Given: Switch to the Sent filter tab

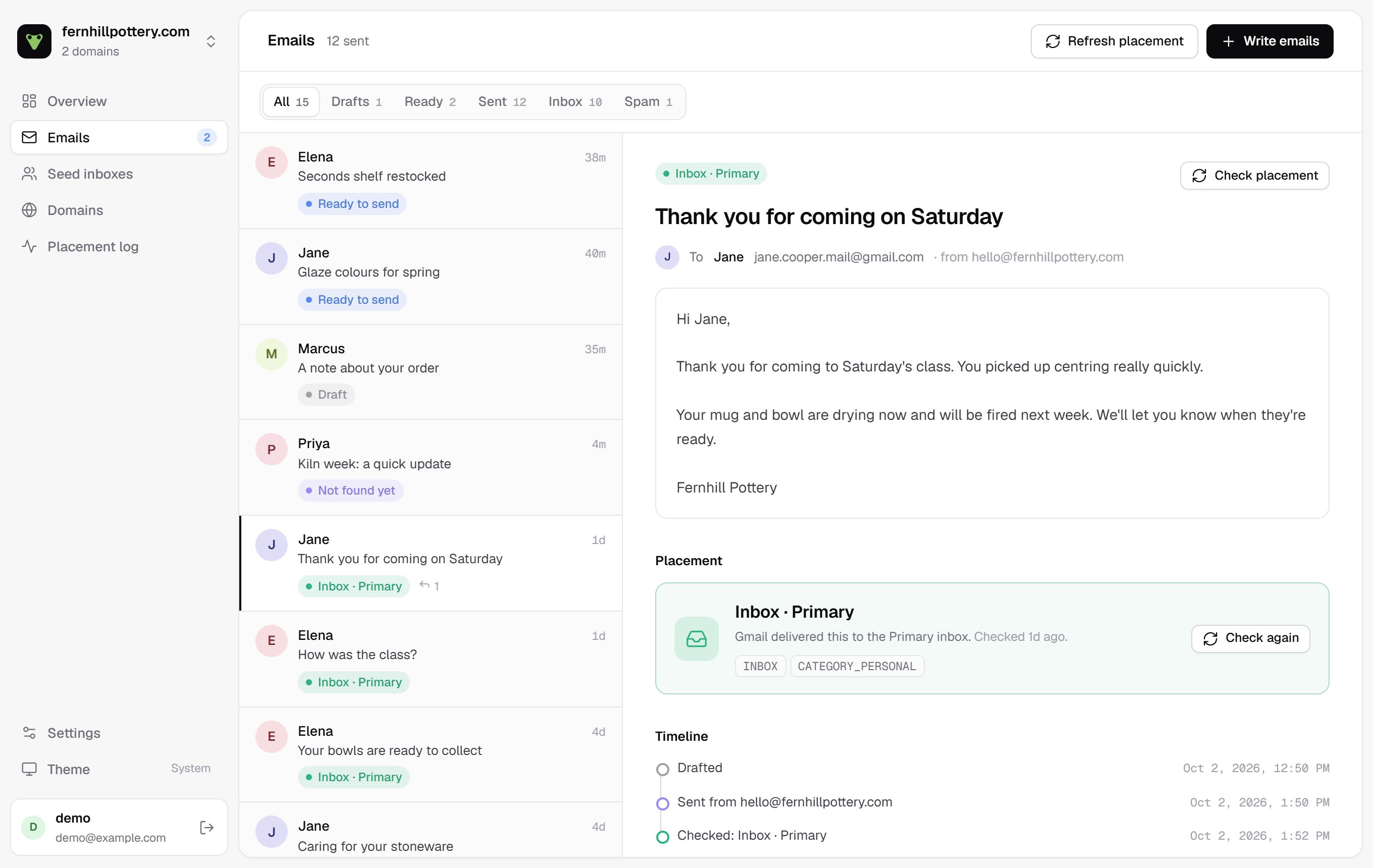Looking at the screenshot, I should point(502,101).
